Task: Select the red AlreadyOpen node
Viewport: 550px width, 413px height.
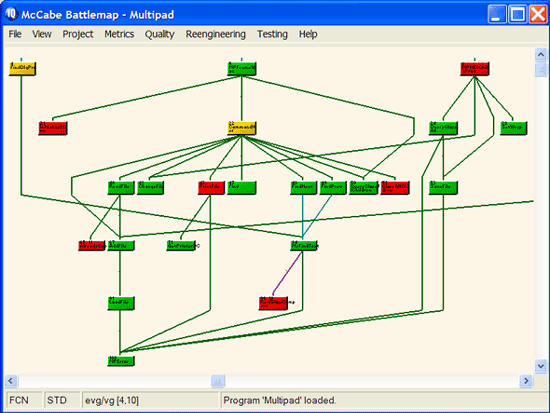Action: coord(92,245)
